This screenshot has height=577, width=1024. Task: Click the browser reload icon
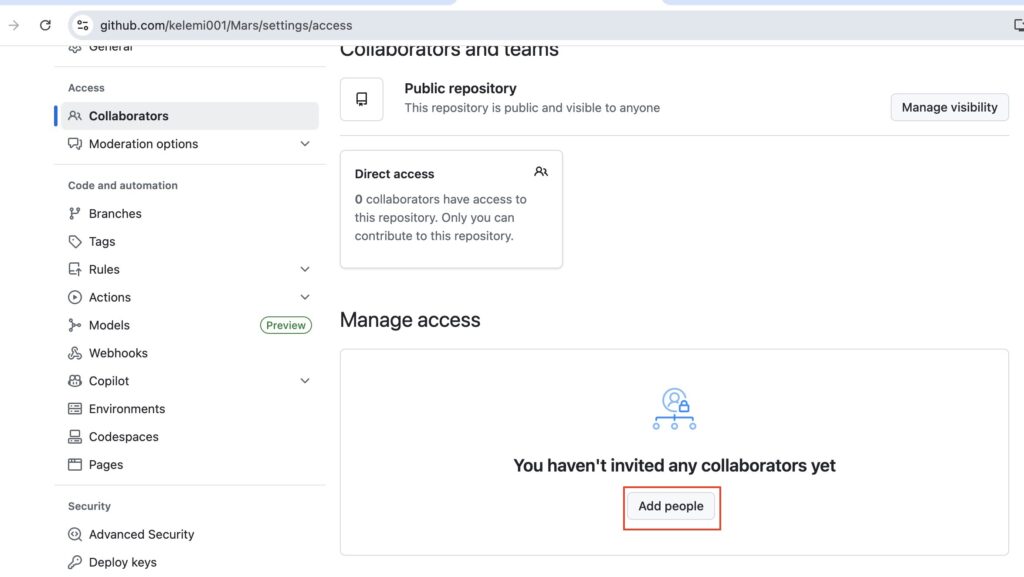pyautogui.click(x=45, y=25)
